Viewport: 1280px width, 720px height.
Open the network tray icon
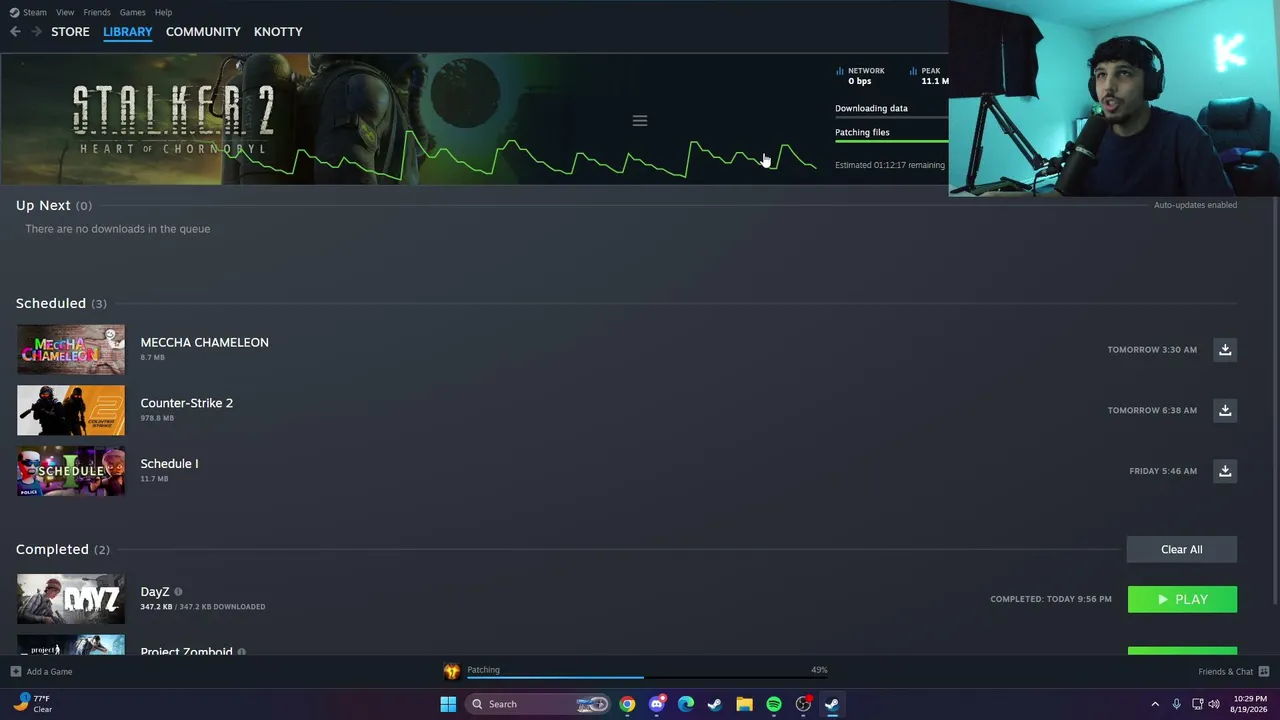pos(1197,704)
